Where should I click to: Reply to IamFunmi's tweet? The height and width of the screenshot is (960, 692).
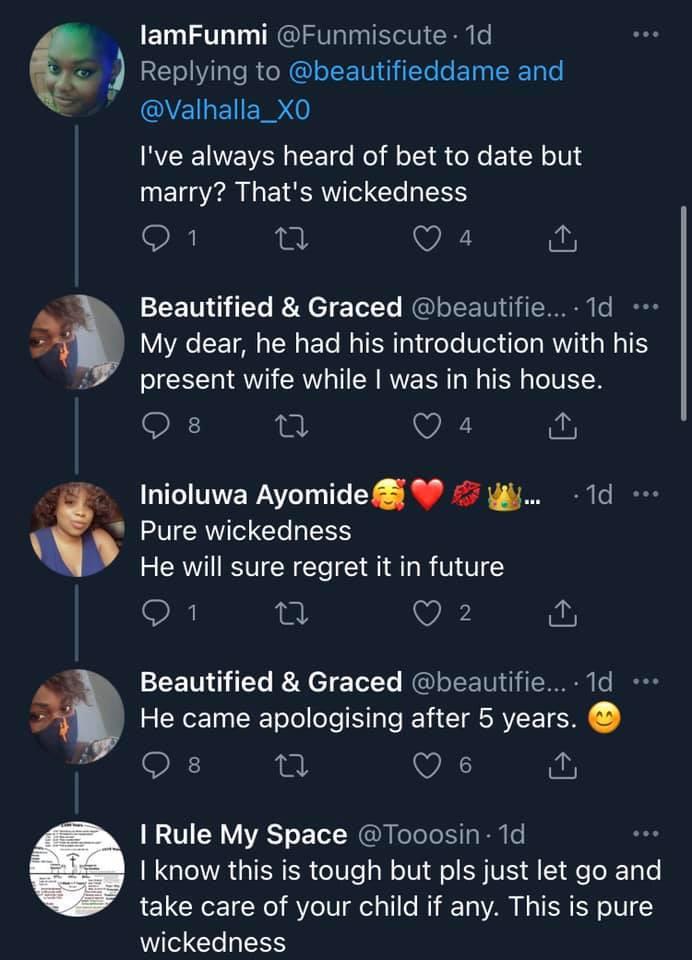tap(156, 238)
